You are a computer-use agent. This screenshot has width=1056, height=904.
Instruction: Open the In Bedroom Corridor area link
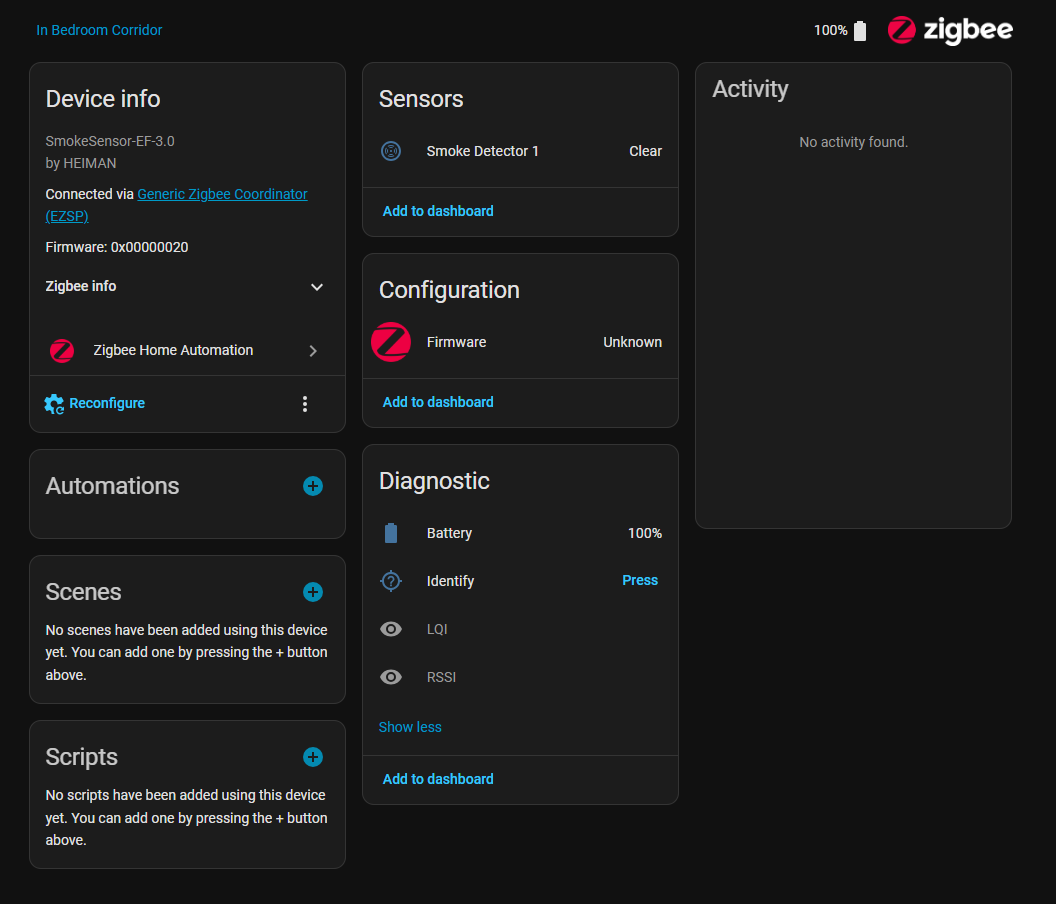pos(99,30)
